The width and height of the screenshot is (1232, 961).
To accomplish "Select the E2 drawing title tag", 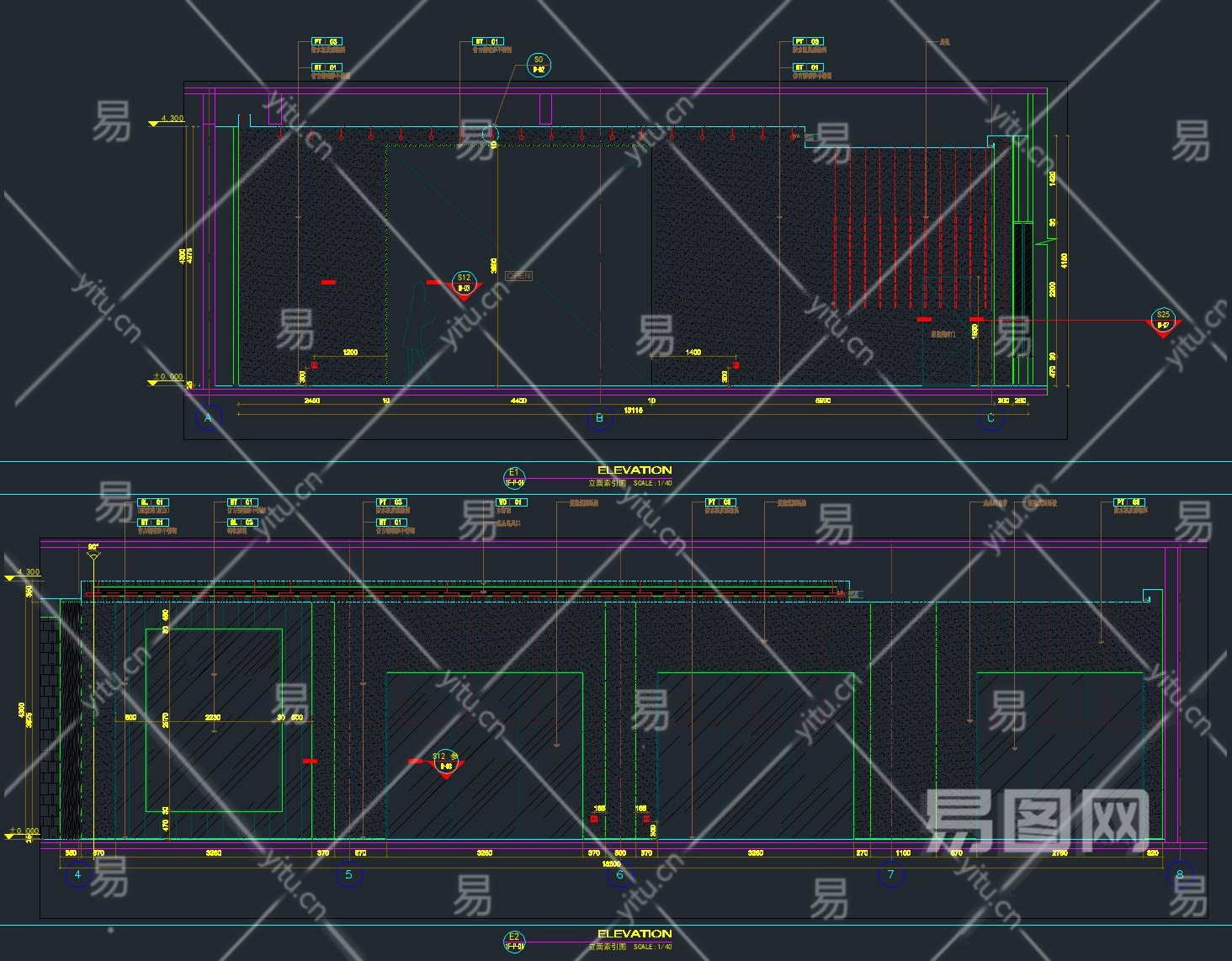I will [x=514, y=941].
